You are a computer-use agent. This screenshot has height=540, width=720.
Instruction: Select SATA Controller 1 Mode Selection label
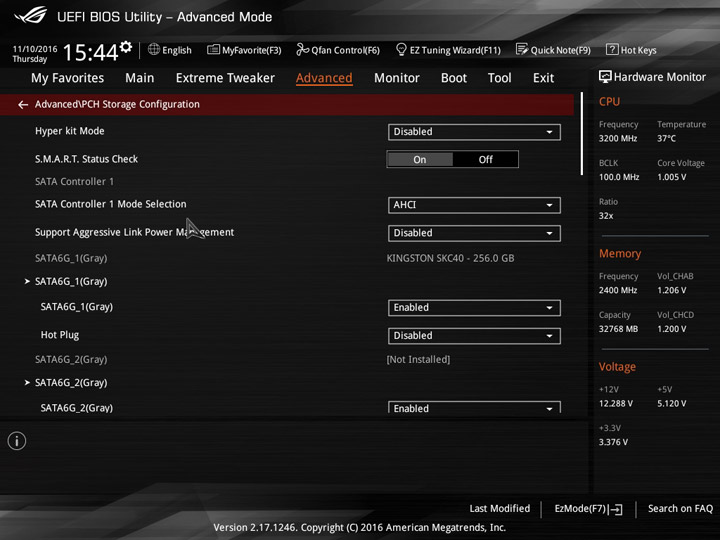[111, 204]
